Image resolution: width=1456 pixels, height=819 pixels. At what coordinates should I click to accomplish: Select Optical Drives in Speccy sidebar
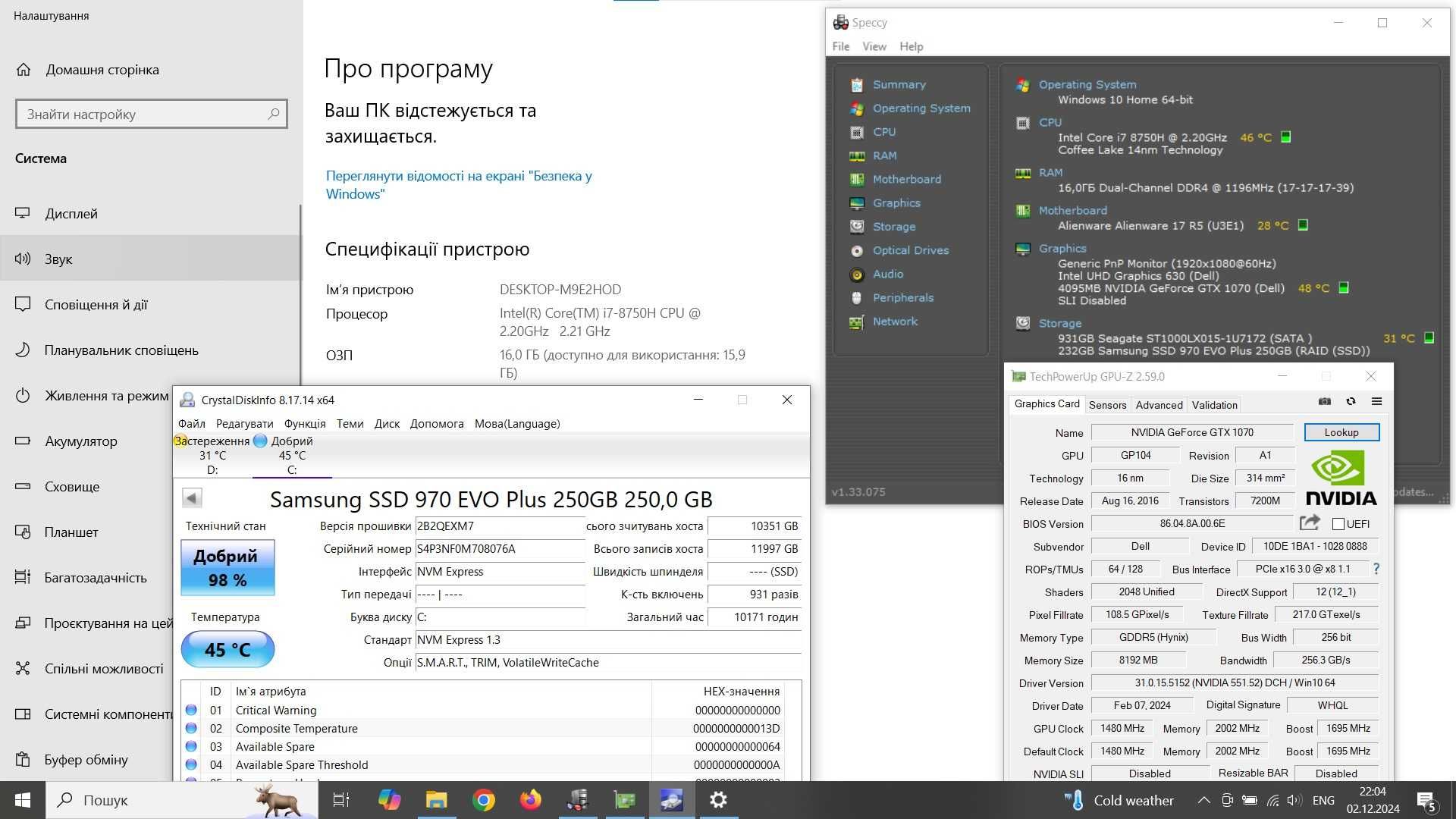910,249
